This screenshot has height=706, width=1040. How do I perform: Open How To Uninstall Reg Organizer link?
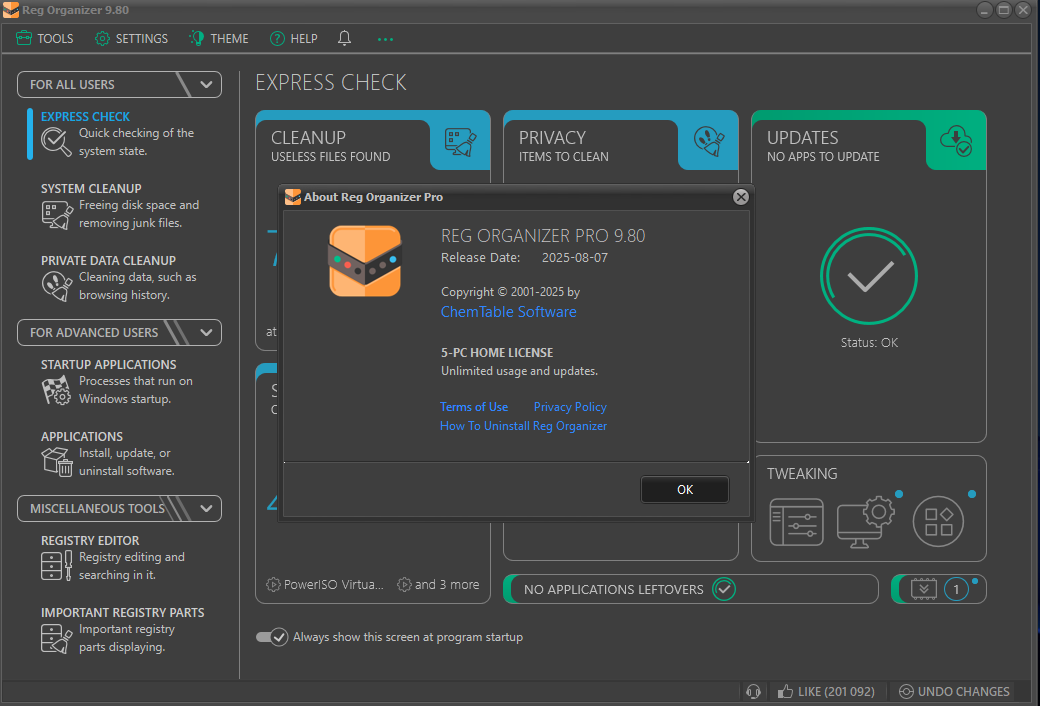click(523, 426)
